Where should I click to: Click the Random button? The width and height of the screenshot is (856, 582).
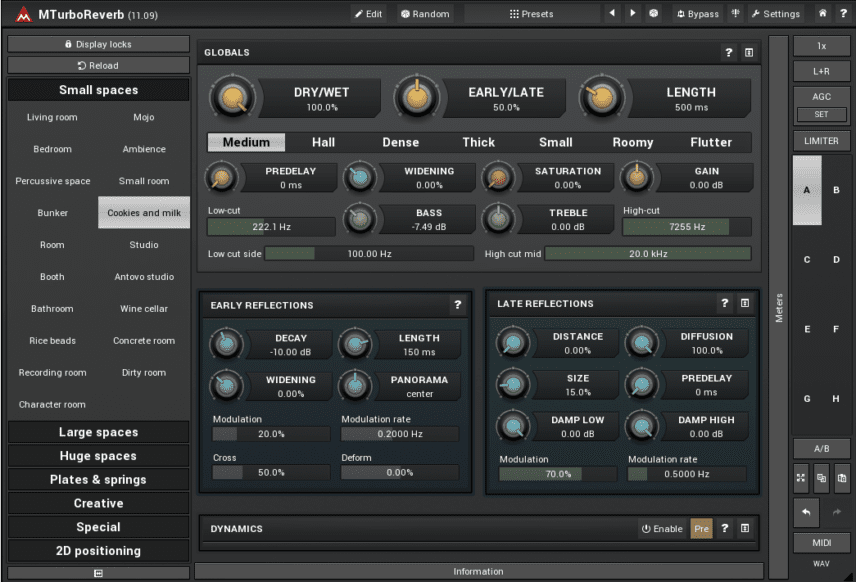(425, 14)
